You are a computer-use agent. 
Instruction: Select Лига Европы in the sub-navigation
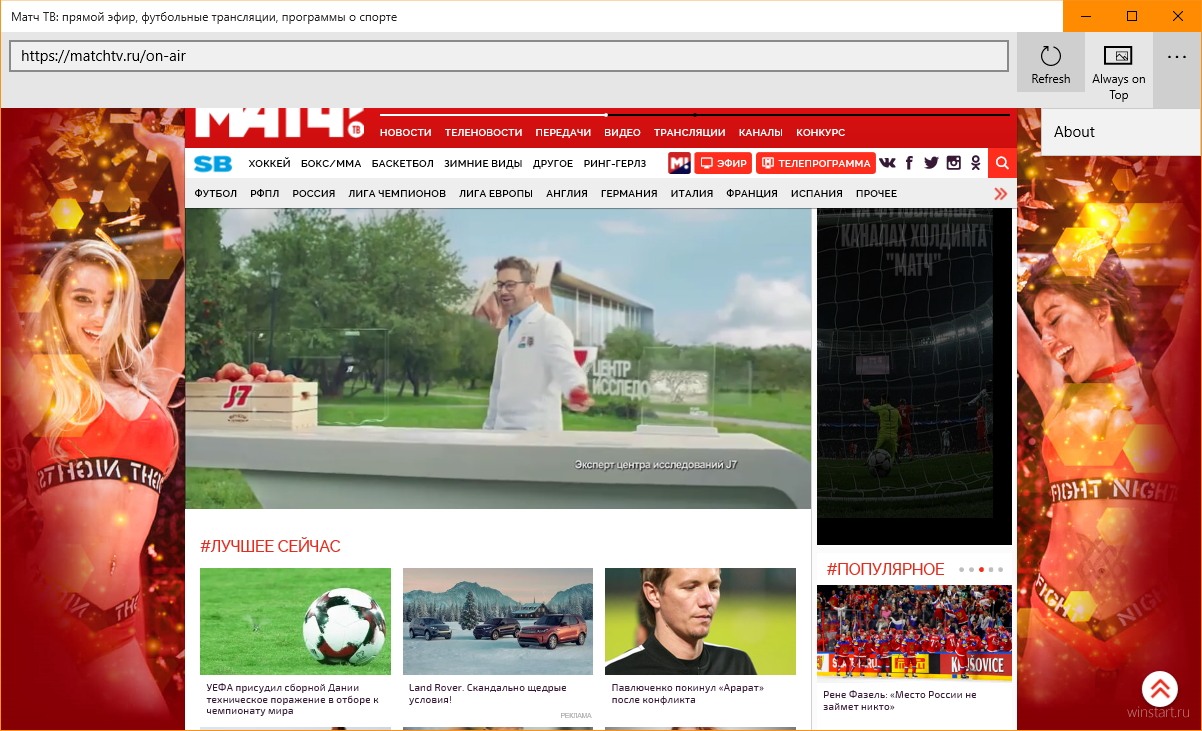coord(496,193)
